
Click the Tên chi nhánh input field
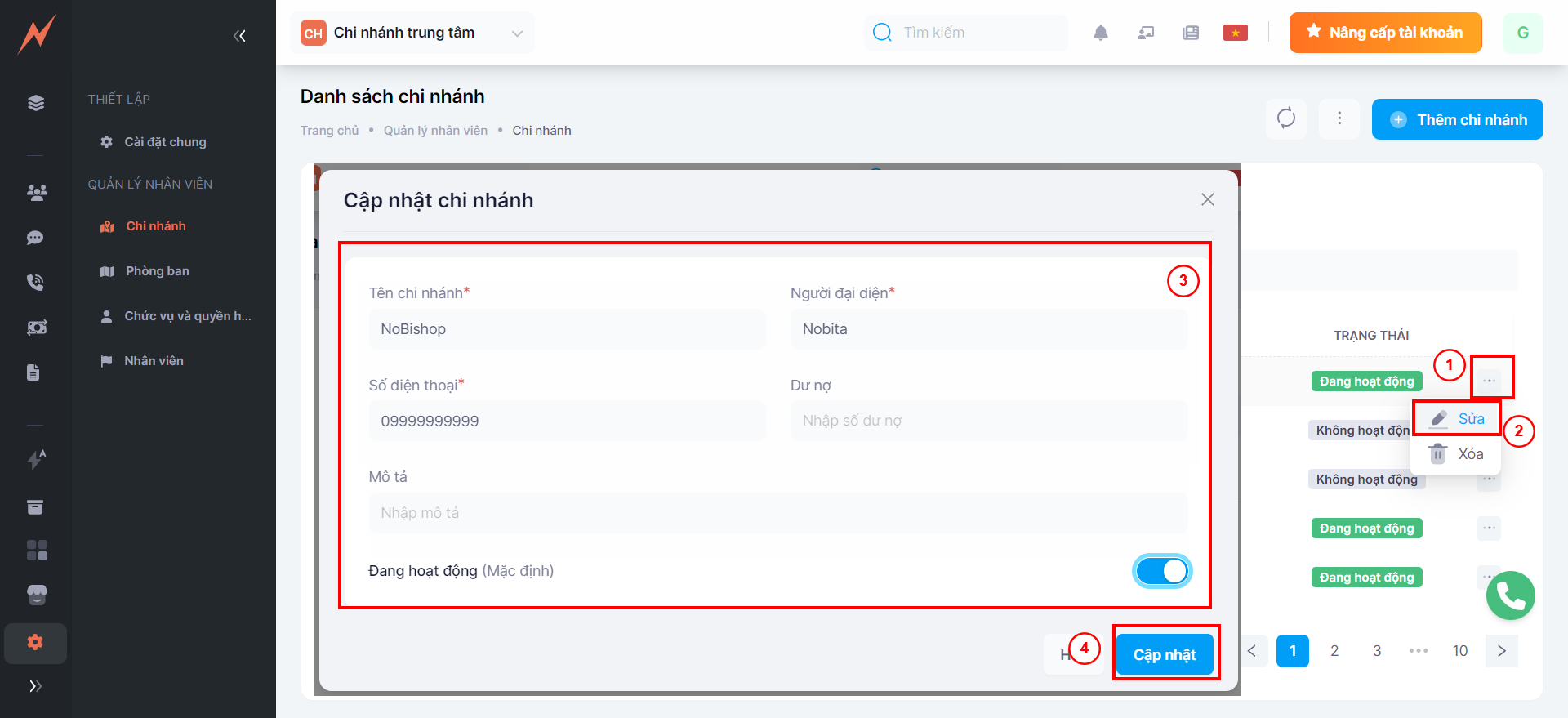[567, 329]
